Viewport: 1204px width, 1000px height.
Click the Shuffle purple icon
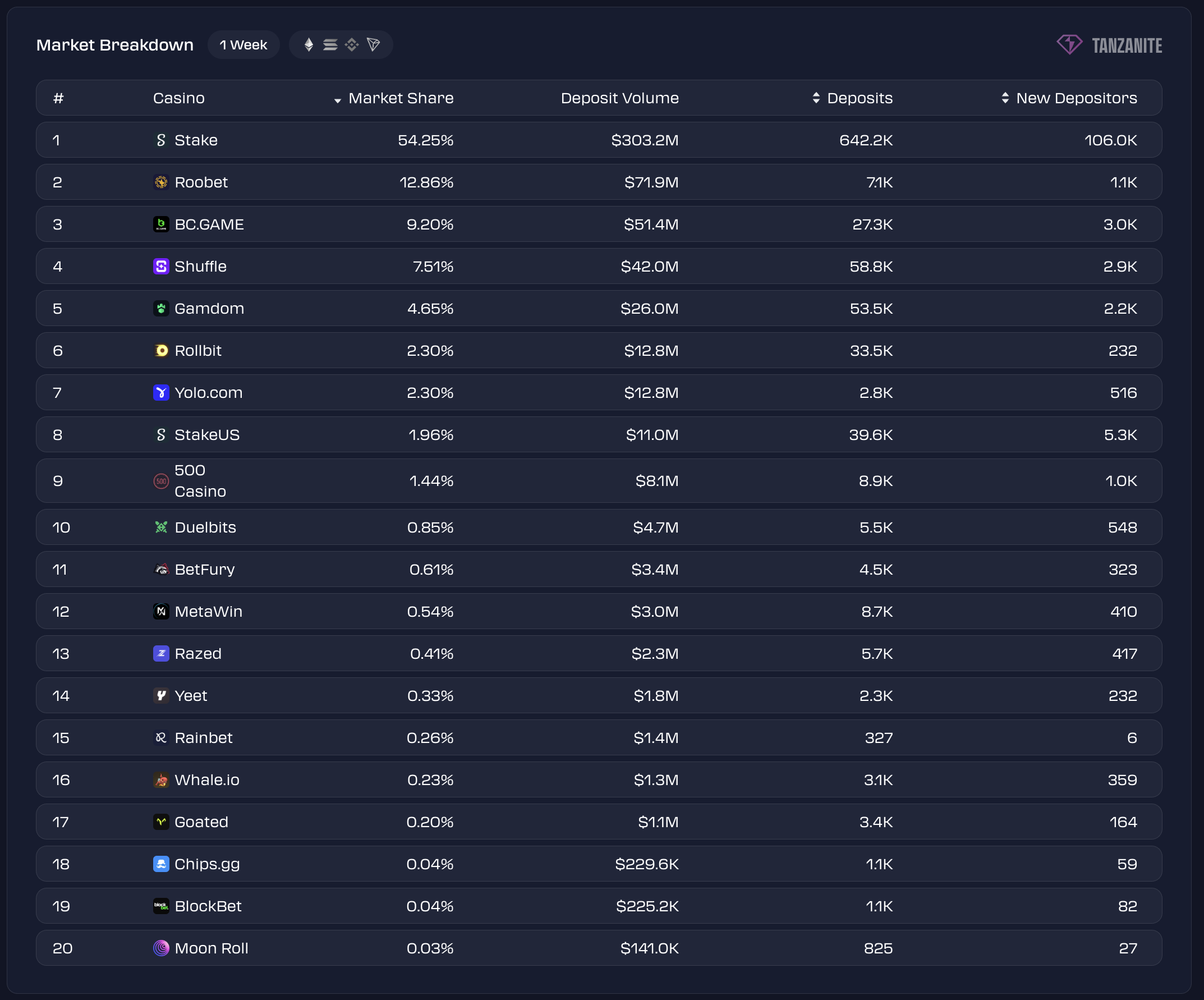click(x=161, y=266)
